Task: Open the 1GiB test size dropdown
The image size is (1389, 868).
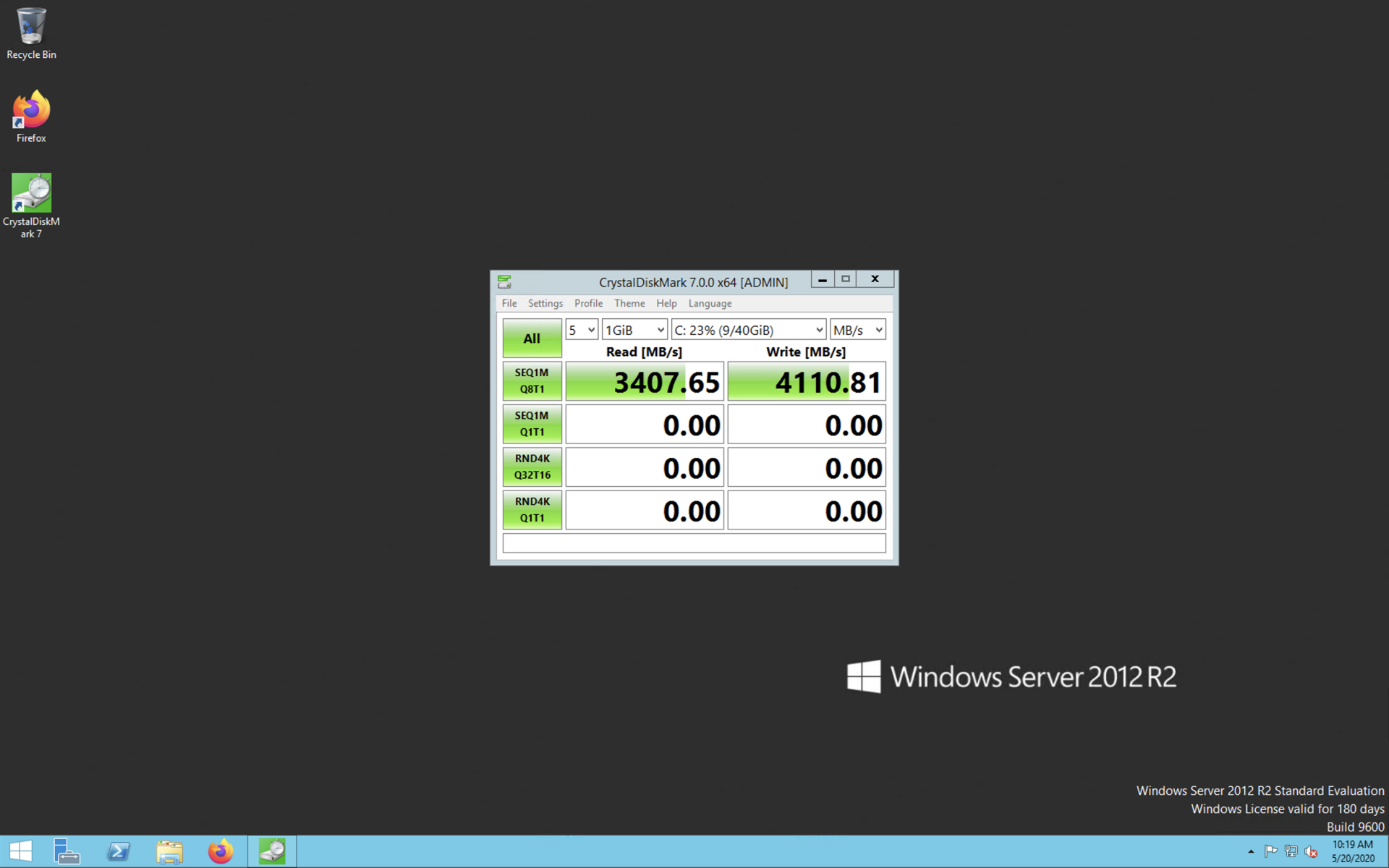Action: (634, 330)
